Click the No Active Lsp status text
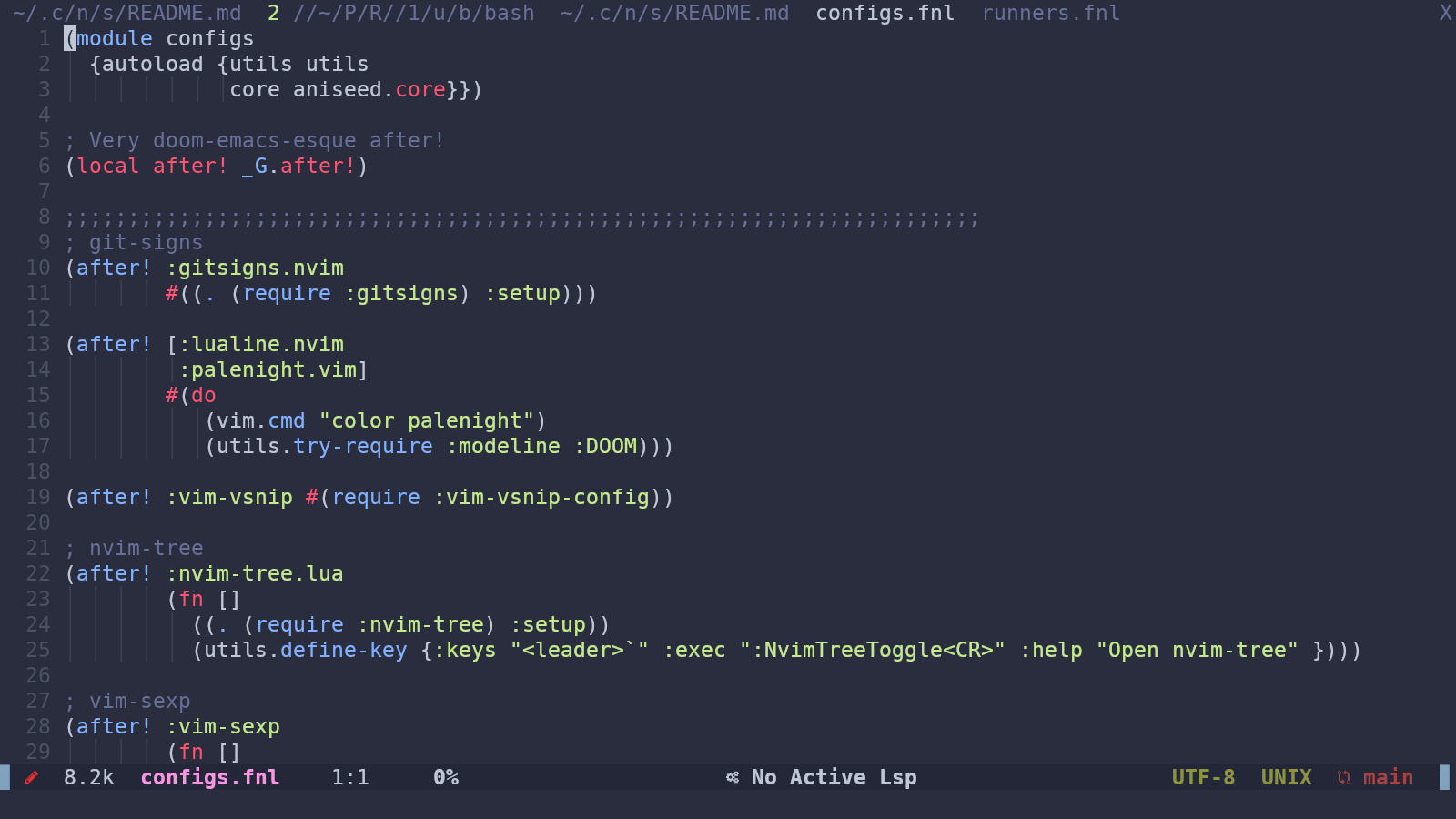1456x819 pixels. click(x=834, y=777)
